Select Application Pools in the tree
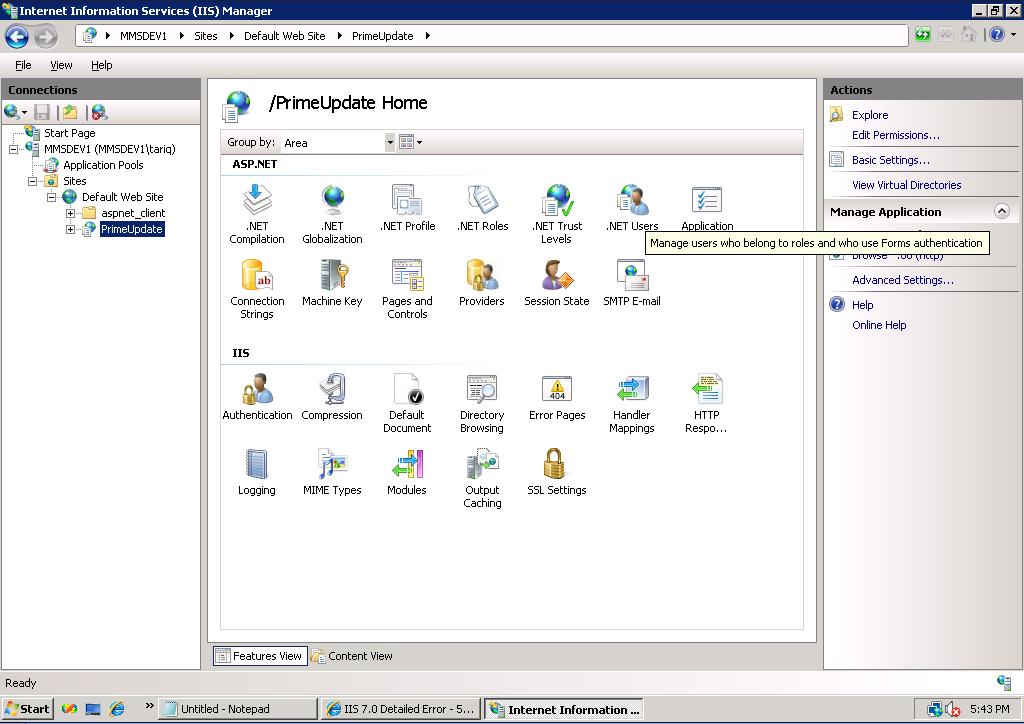 point(103,165)
